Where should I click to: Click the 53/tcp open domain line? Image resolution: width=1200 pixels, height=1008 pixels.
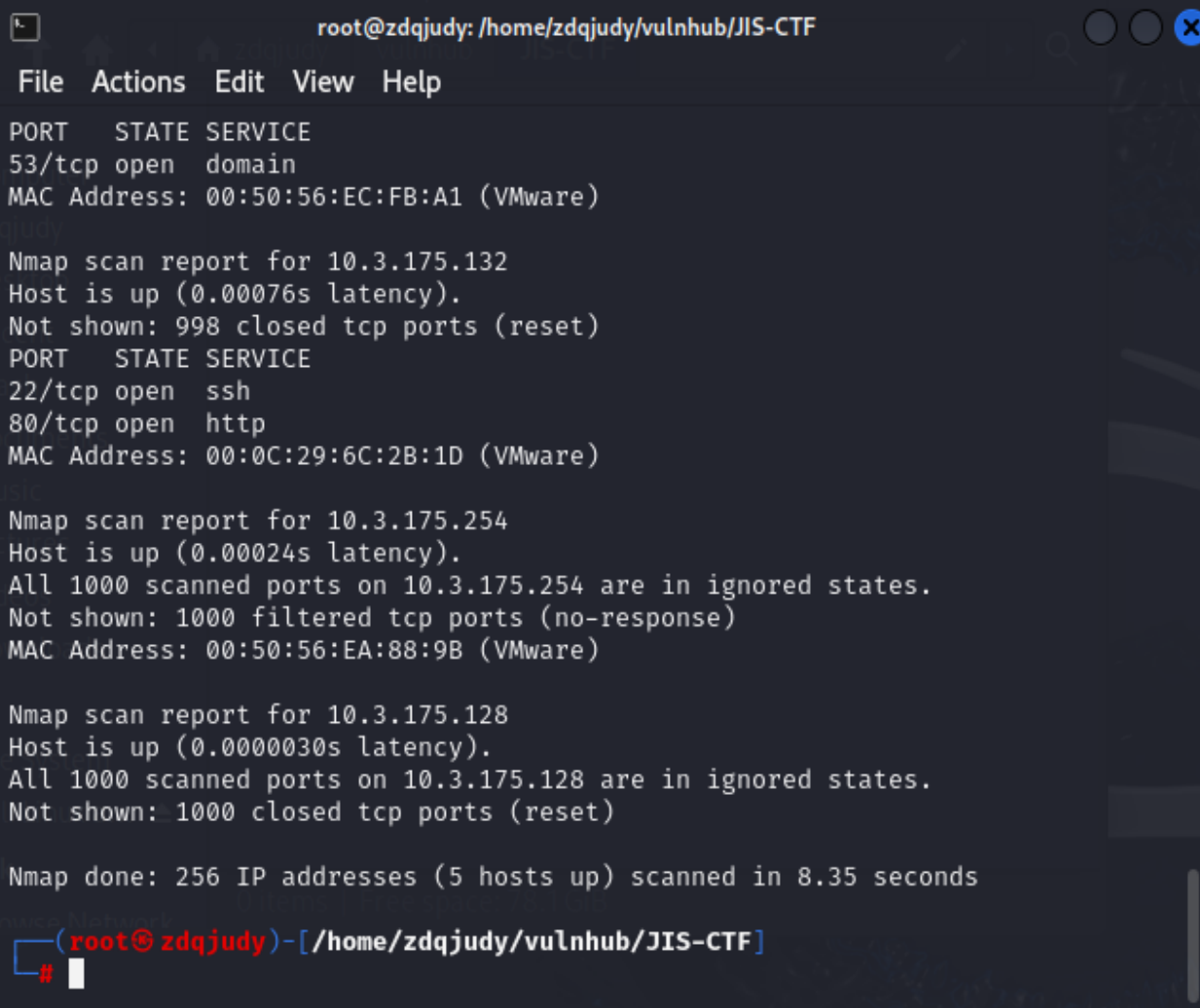click(x=152, y=164)
